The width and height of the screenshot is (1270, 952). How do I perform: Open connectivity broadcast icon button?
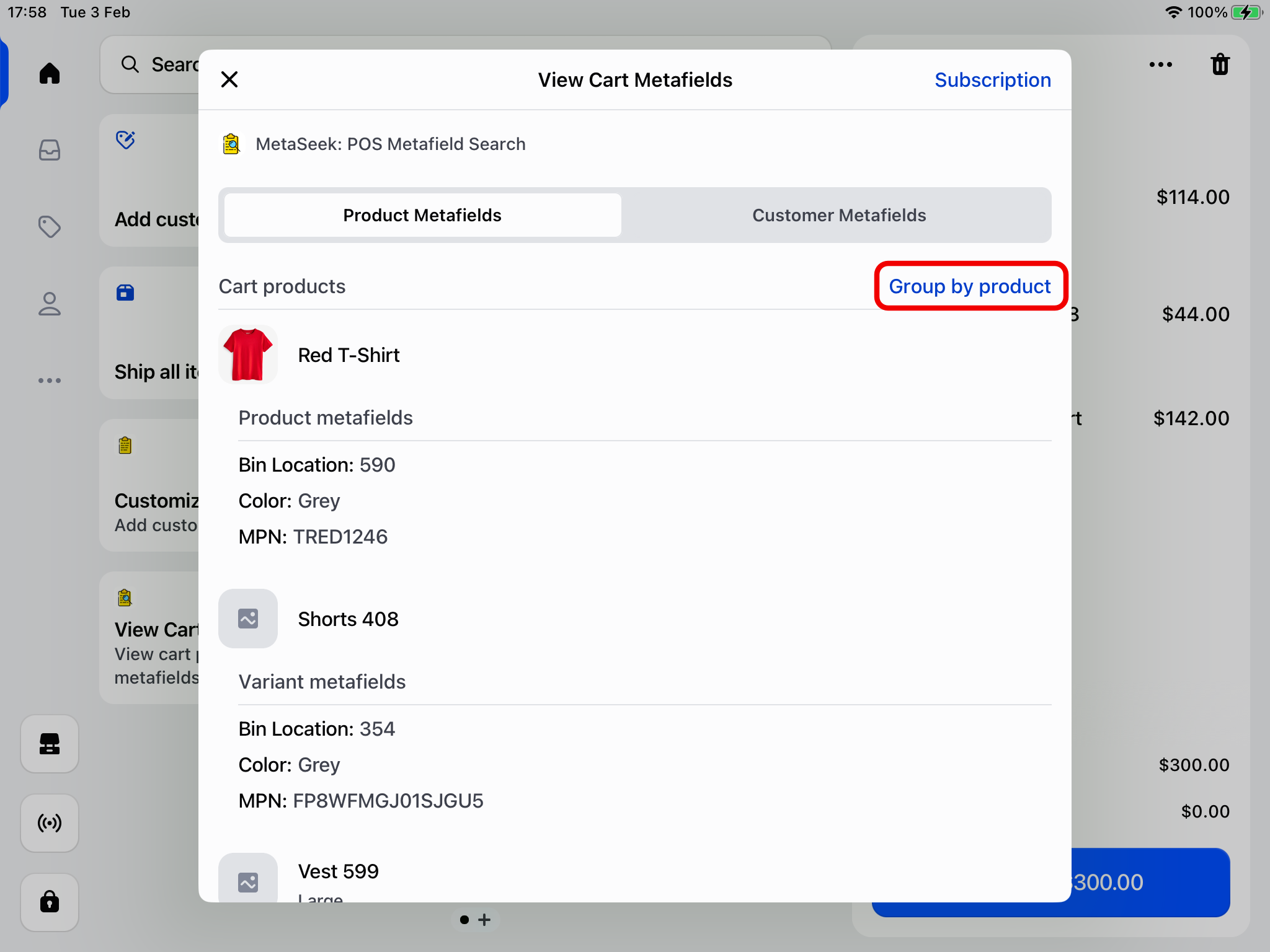tap(50, 823)
